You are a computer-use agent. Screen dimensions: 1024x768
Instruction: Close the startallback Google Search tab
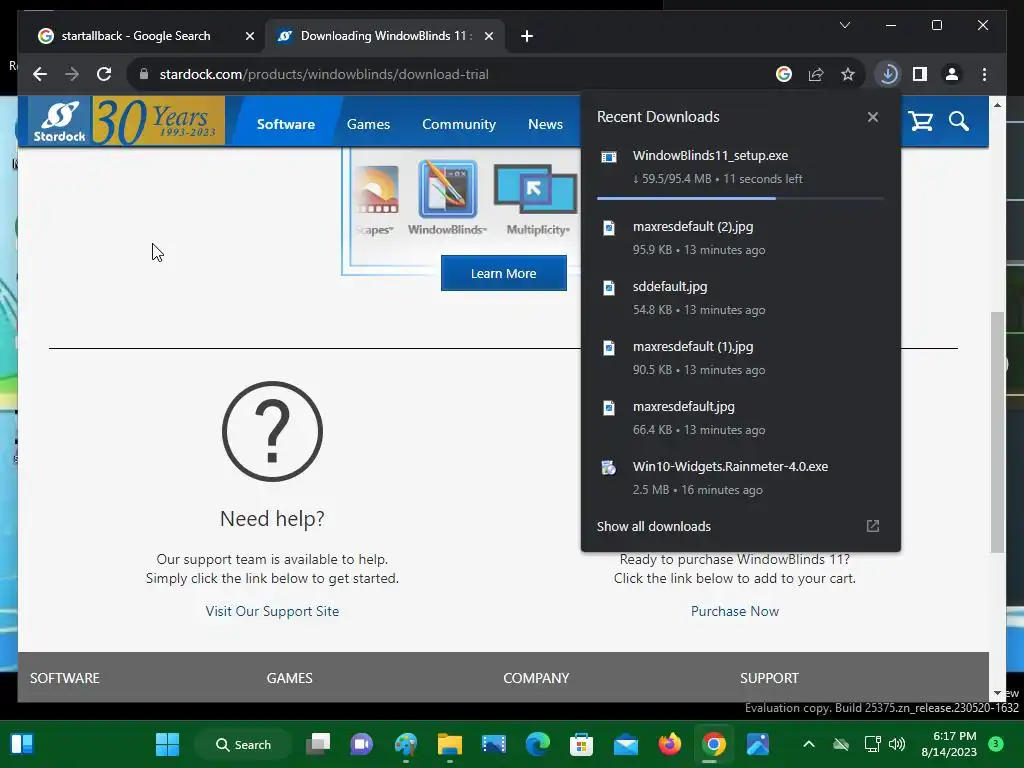click(x=249, y=36)
